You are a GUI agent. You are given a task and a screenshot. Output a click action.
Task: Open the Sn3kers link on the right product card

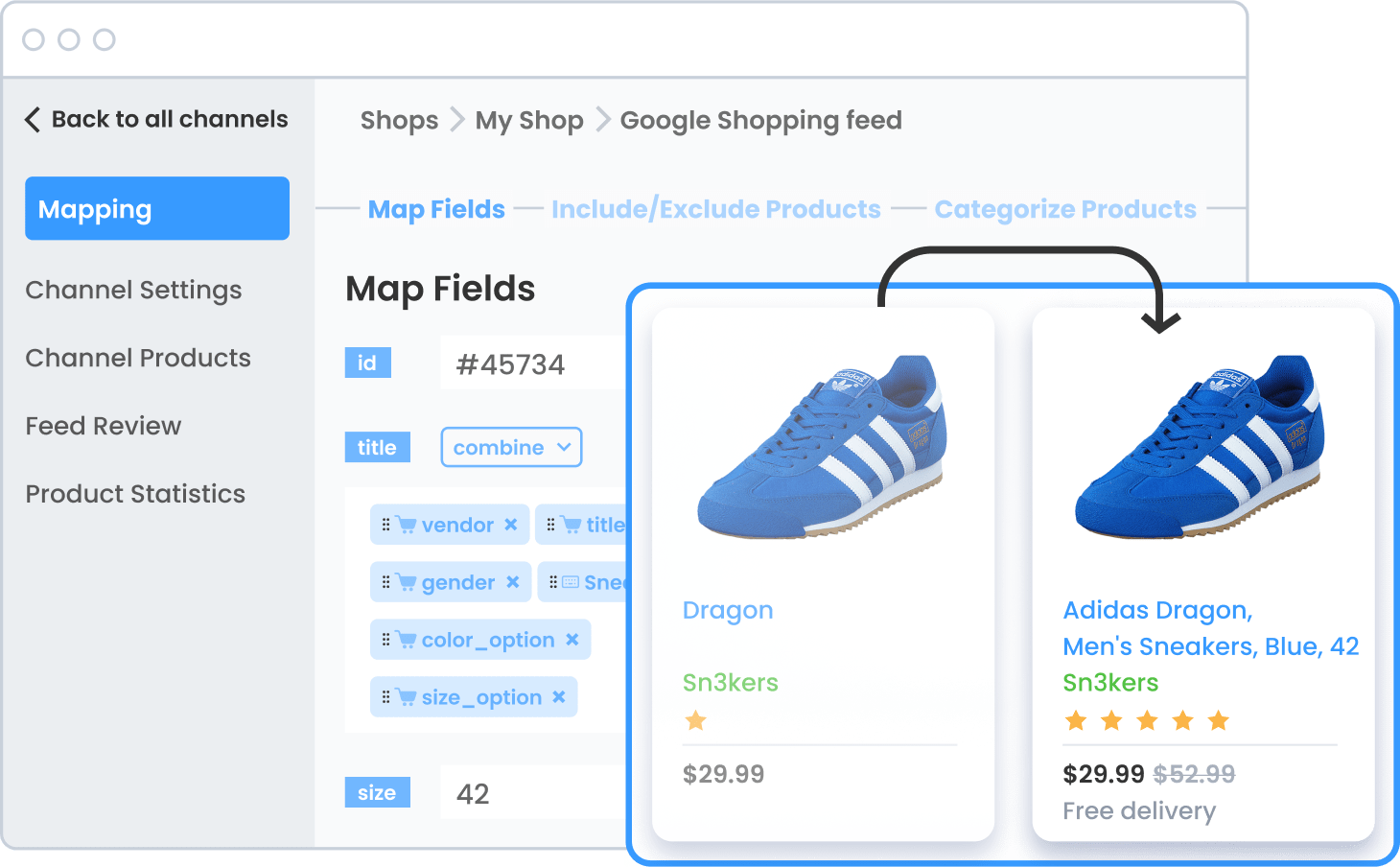[1108, 682]
